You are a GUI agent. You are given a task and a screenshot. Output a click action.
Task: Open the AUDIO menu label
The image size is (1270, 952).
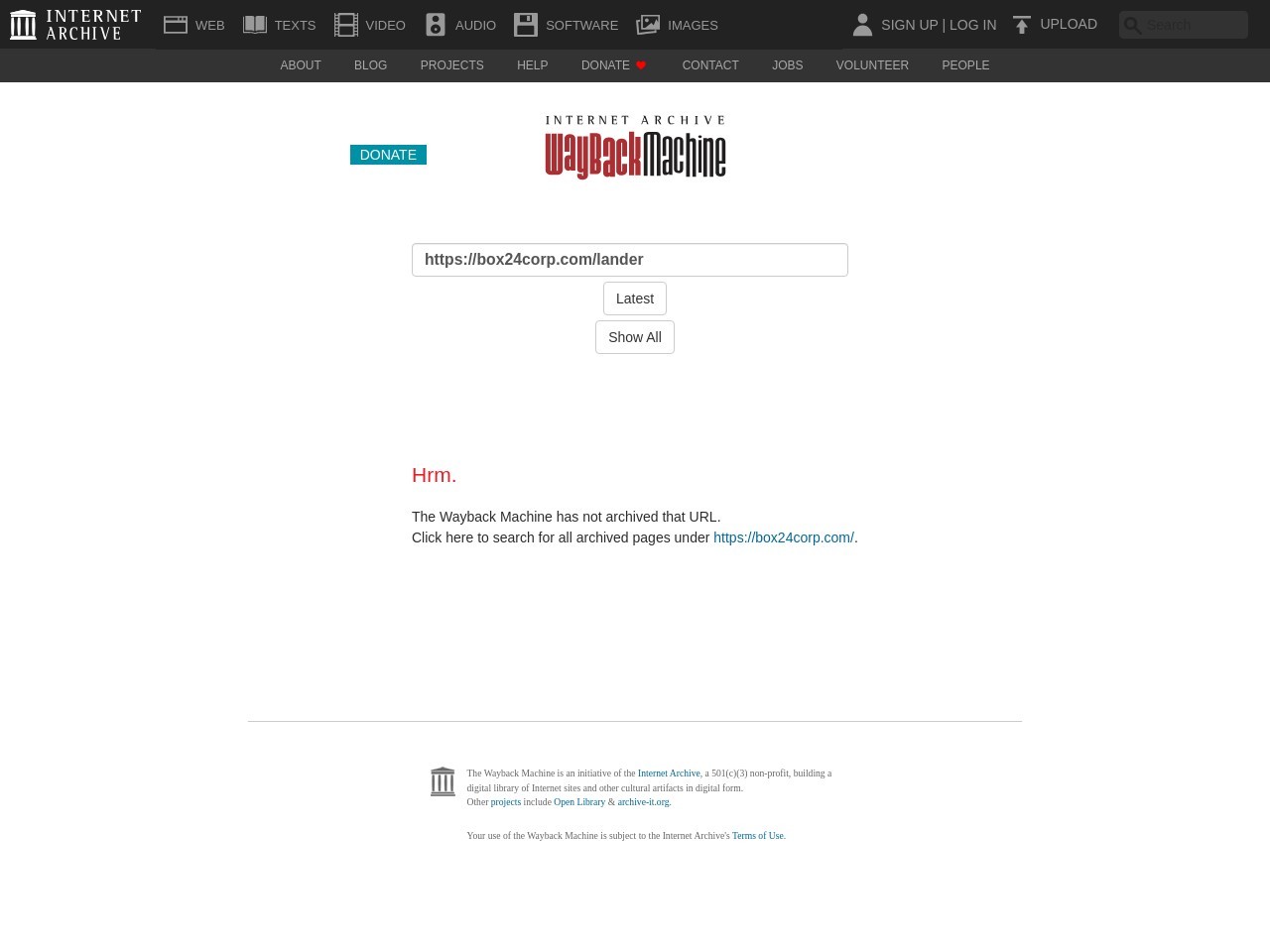[475, 25]
